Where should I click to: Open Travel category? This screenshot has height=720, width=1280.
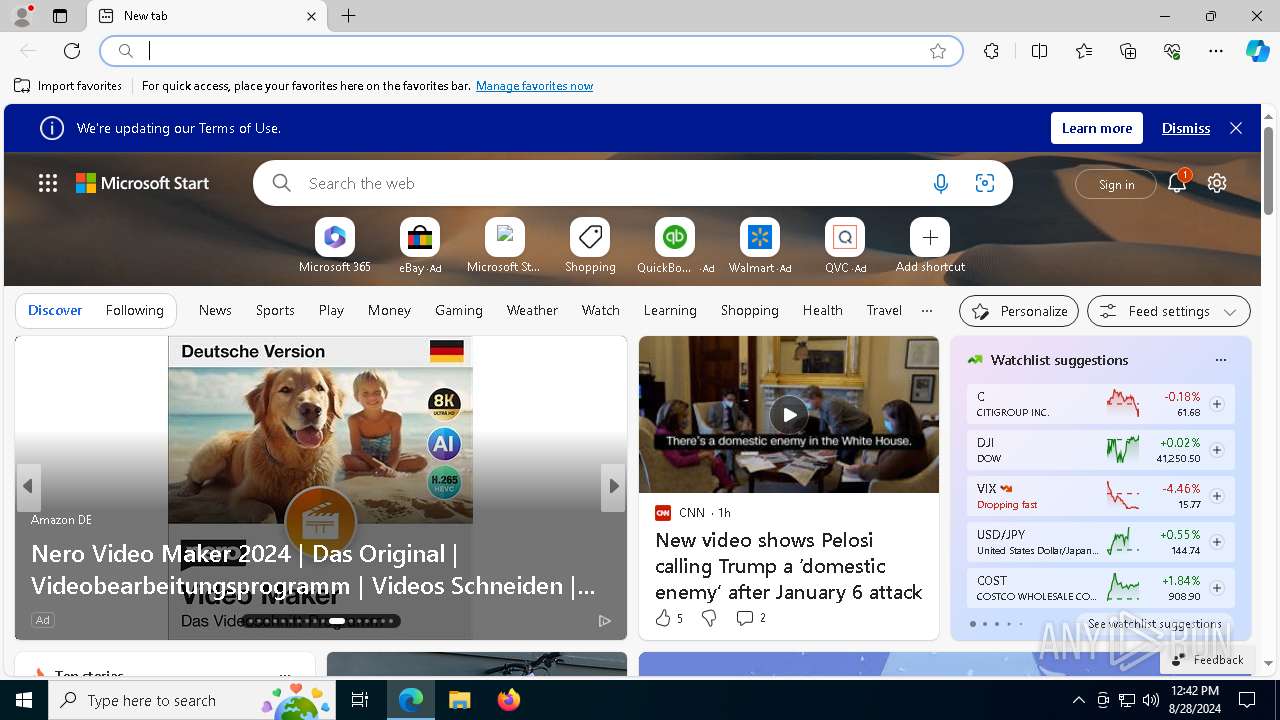884,311
